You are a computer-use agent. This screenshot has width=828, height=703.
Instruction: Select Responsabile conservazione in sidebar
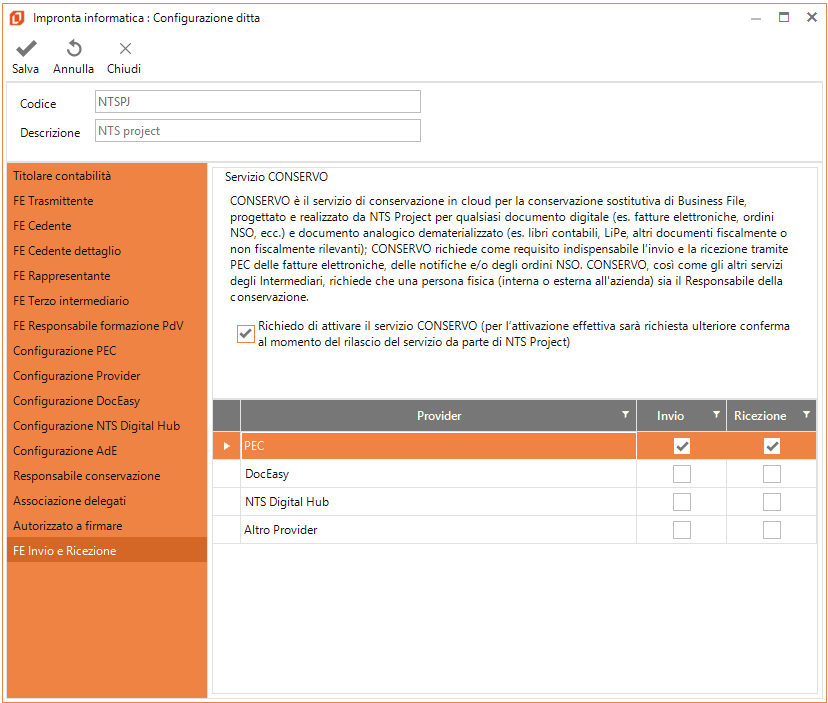pyautogui.click(x=86, y=476)
